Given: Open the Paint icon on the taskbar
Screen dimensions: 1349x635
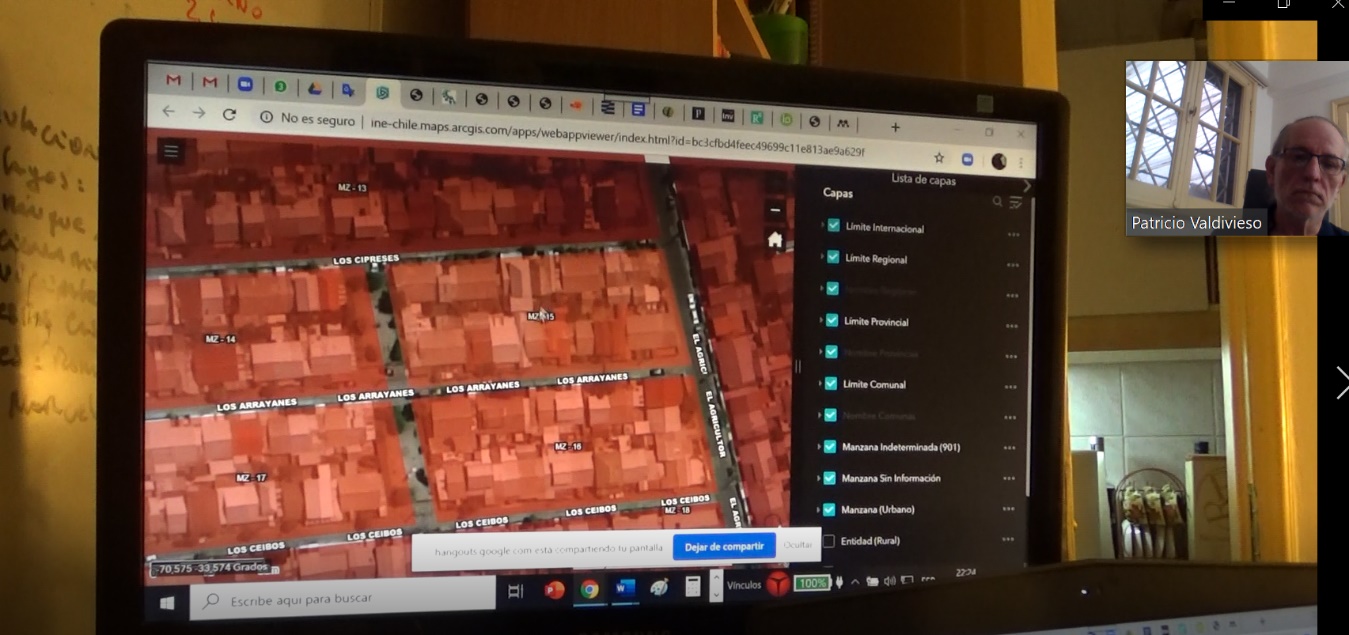Looking at the screenshot, I should [659, 588].
